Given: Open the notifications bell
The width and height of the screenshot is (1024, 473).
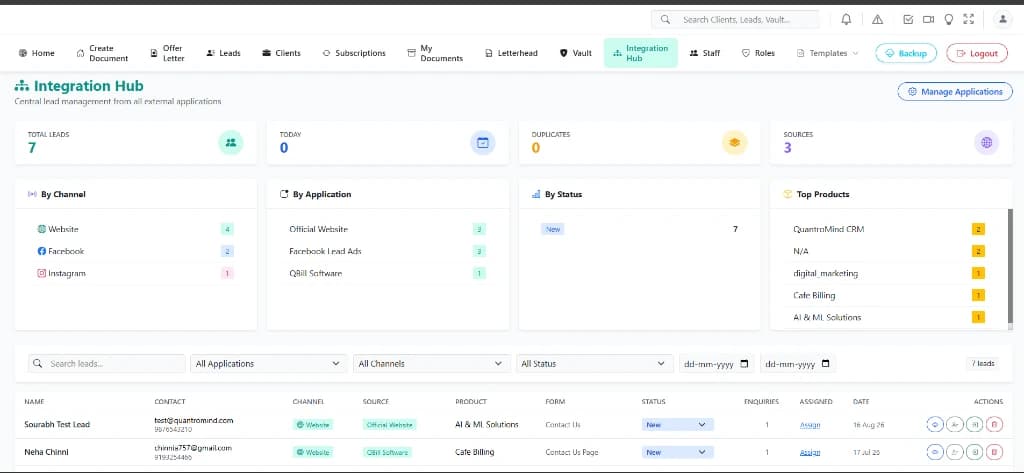Looking at the screenshot, I should click(846, 20).
